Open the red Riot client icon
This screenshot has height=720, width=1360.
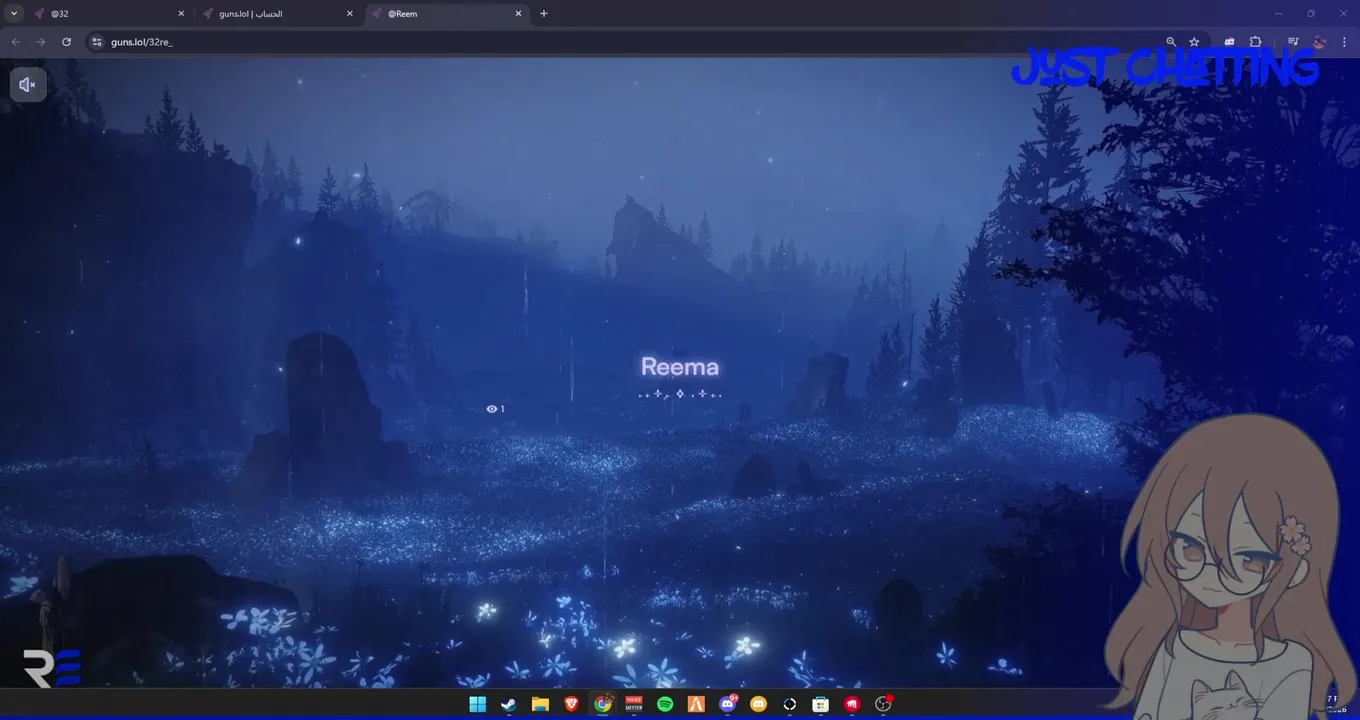pyautogui.click(x=852, y=704)
